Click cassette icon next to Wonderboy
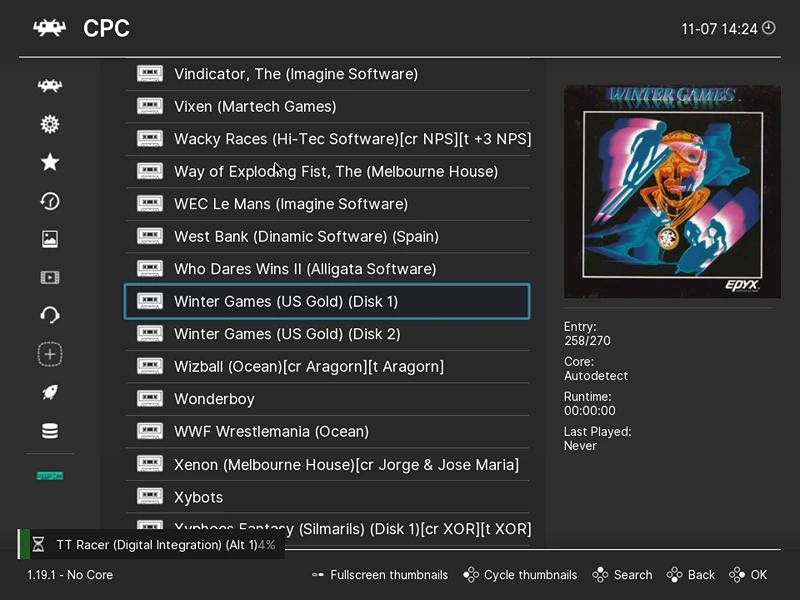 (150, 398)
